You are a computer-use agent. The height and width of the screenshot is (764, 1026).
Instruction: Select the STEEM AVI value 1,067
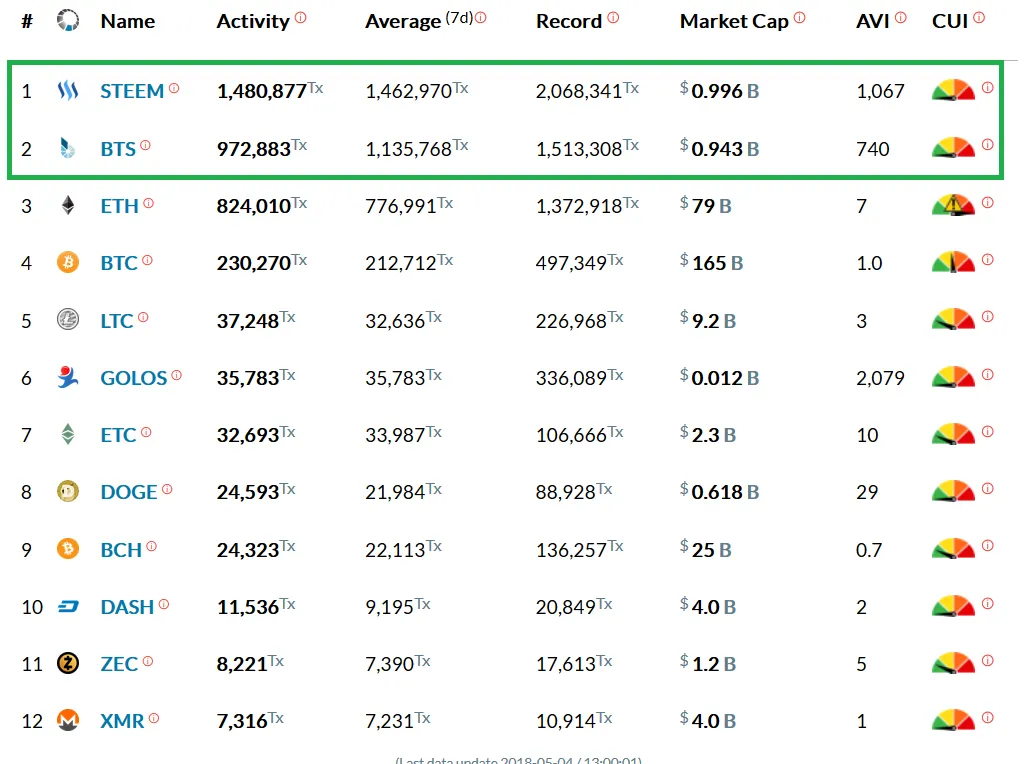pyautogui.click(x=880, y=91)
